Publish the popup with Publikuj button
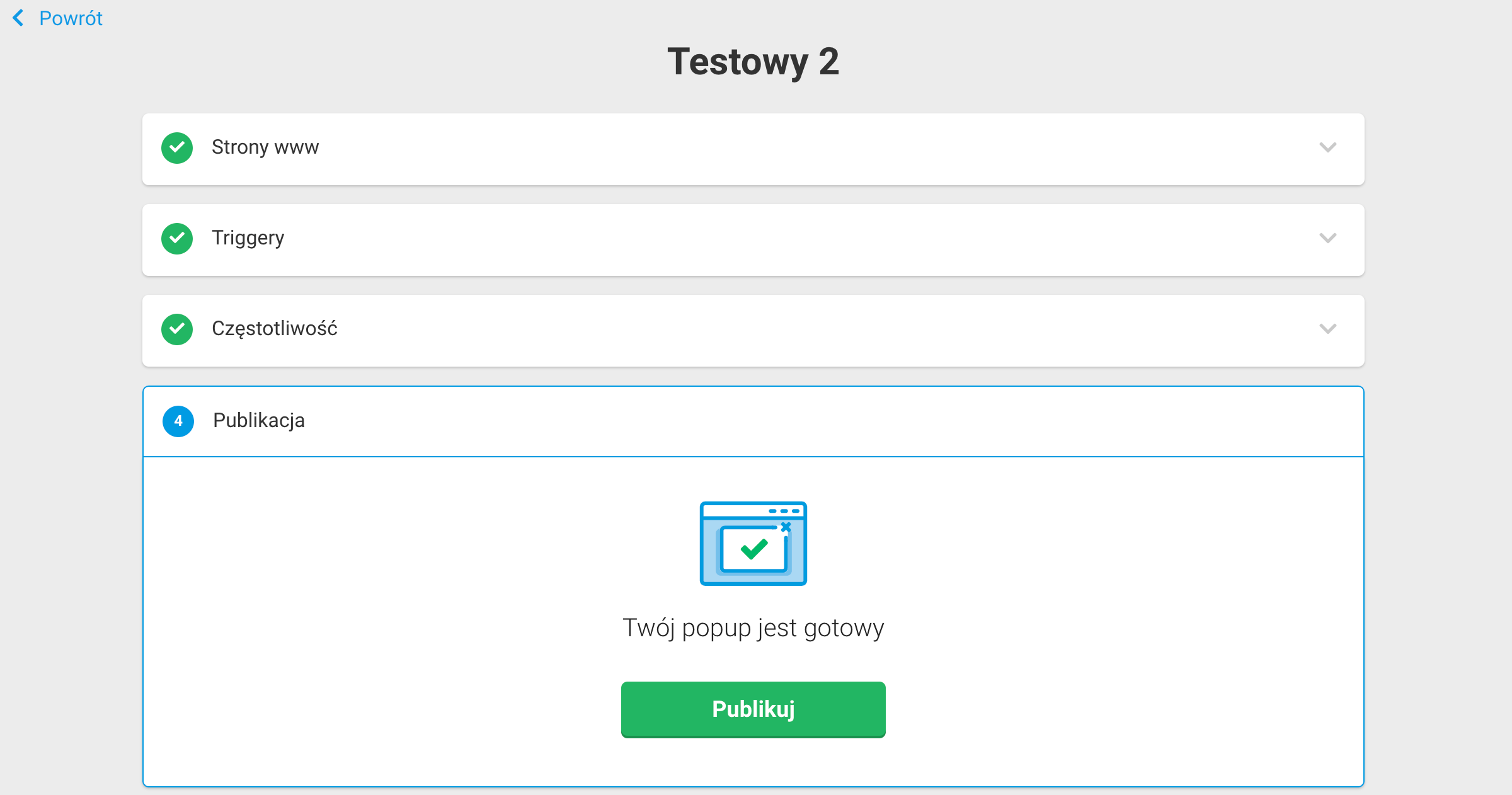This screenshot has width=1512, height=795. click(x=753, y=709)
